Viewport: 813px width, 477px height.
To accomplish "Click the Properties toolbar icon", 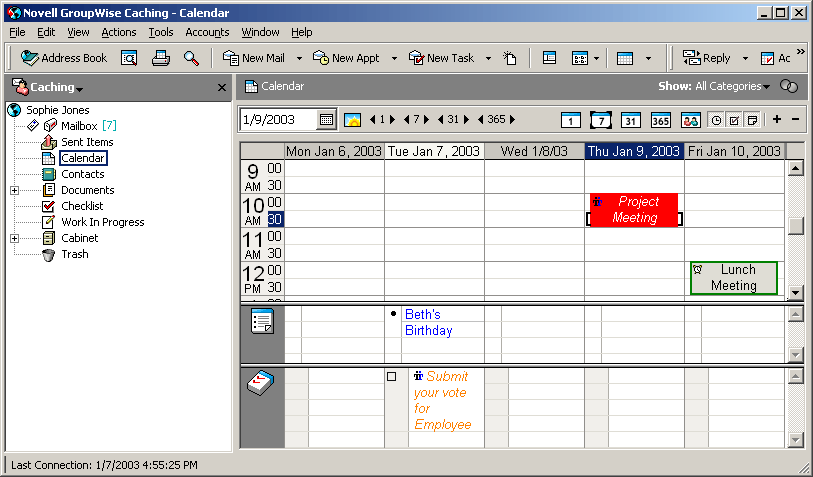I will [x=550, y=58].
